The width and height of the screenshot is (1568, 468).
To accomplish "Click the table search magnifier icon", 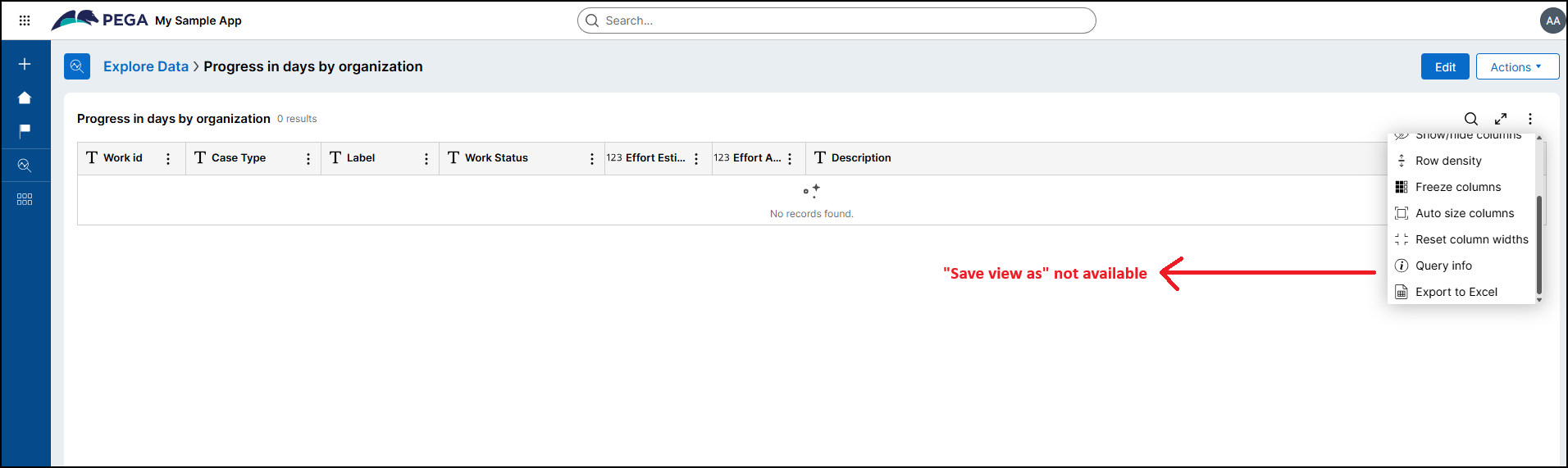I will click(1471, 119).
